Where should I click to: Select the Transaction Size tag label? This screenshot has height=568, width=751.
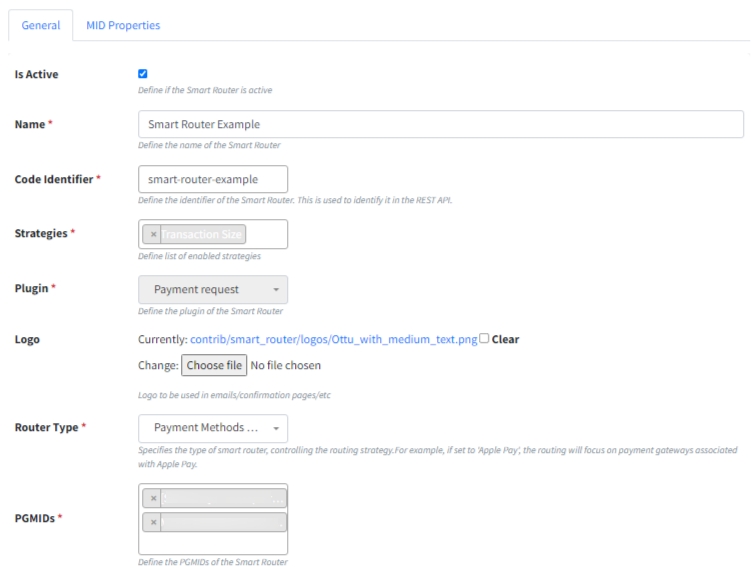tap(204, 234)
